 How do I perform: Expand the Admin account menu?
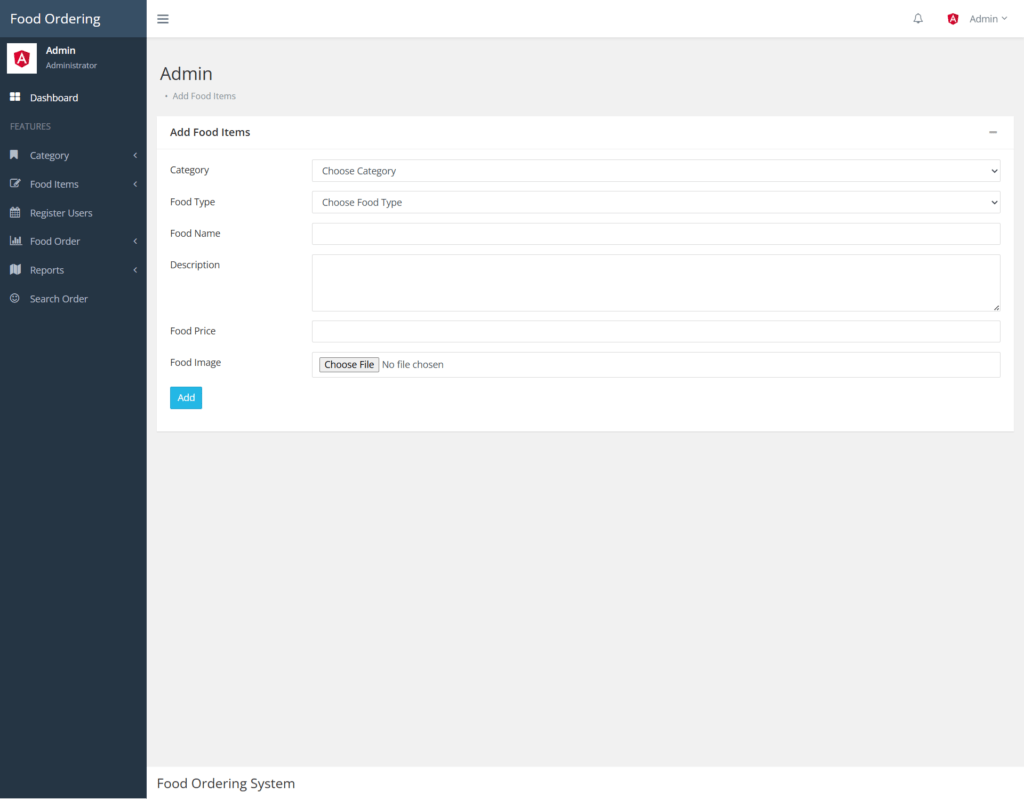[985, 18]
